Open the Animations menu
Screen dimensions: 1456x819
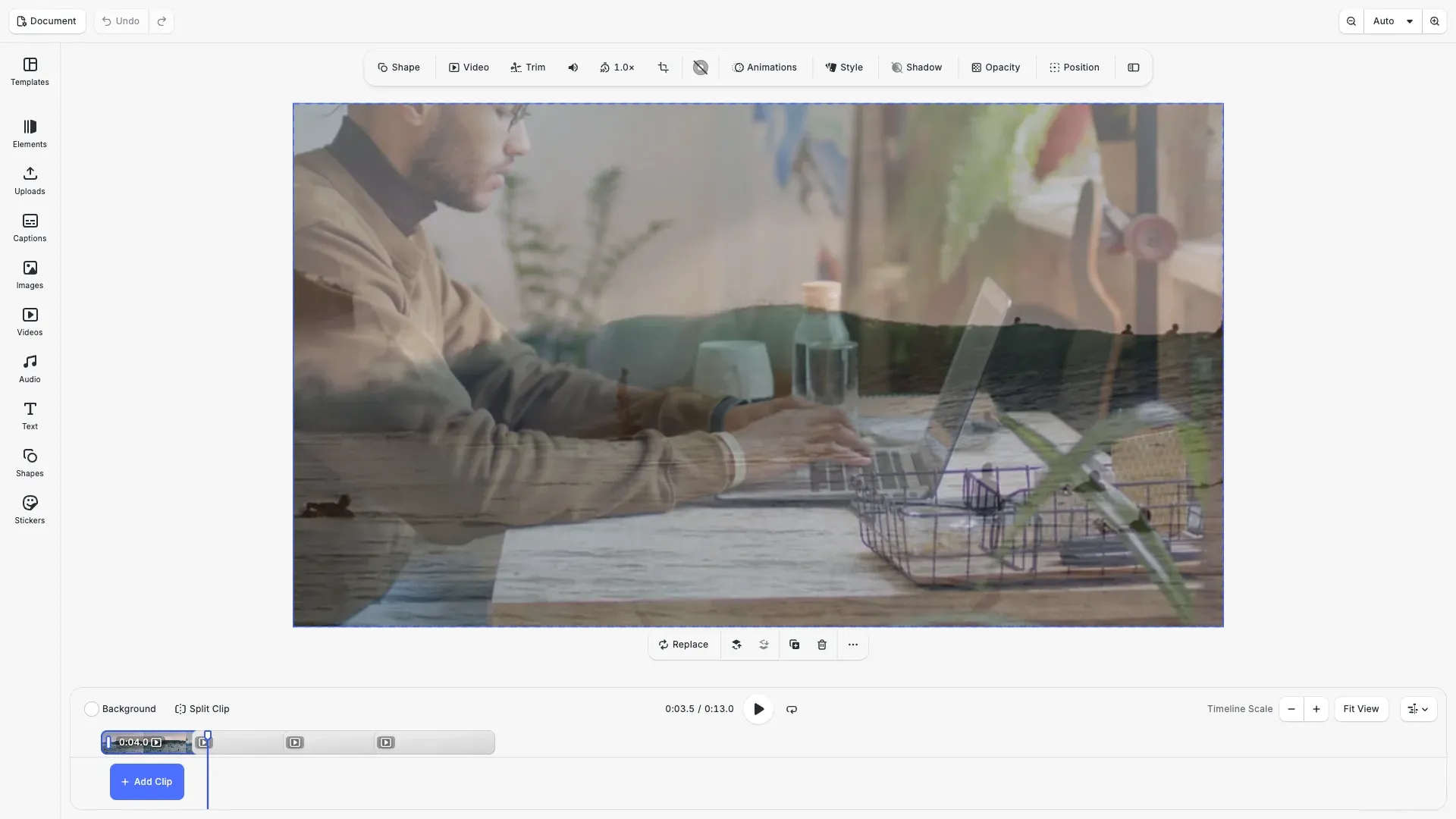pyautogui.click(x=765, y=67)
